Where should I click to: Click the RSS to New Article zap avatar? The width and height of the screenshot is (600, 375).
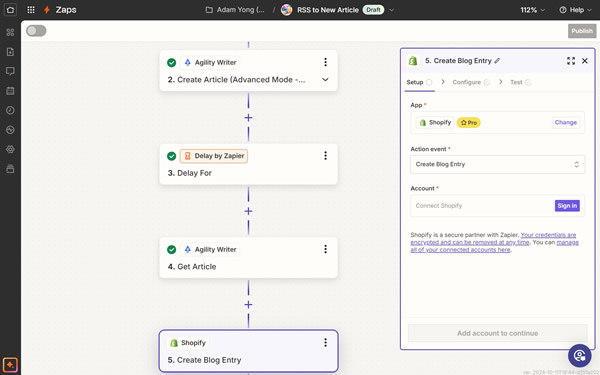point(286,10)
